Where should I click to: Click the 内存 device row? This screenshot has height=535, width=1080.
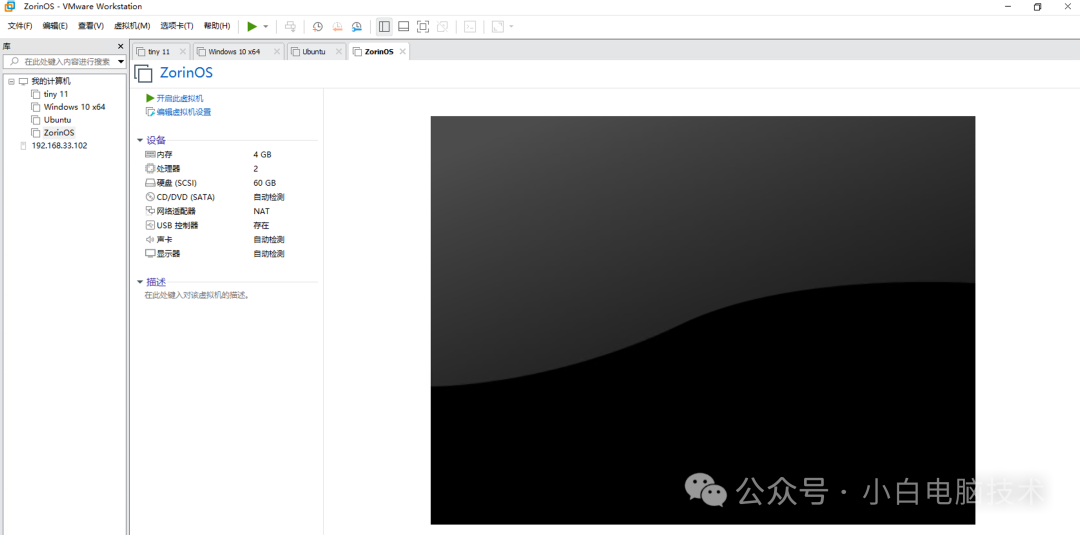pos(231,154)
